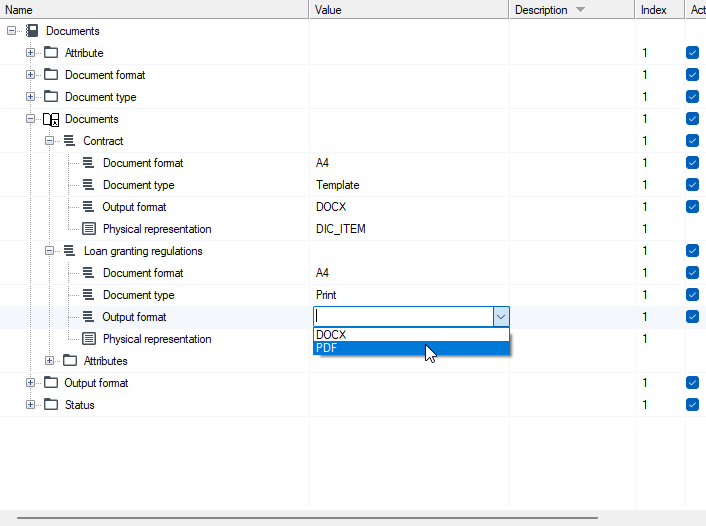706x526 pixels.
Task: Click the Attribute folder icon
Action: tap(51, 53)
